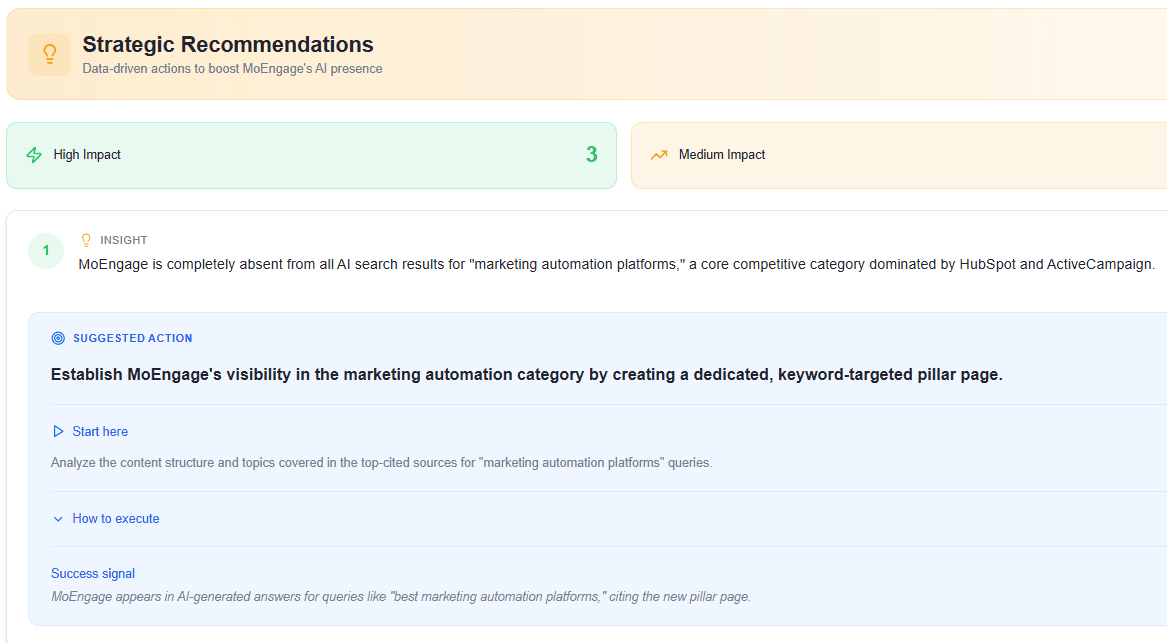Click the Strategic Recommendations heading
Screen dimensions: 1167x643
click(x=228, y=45)
